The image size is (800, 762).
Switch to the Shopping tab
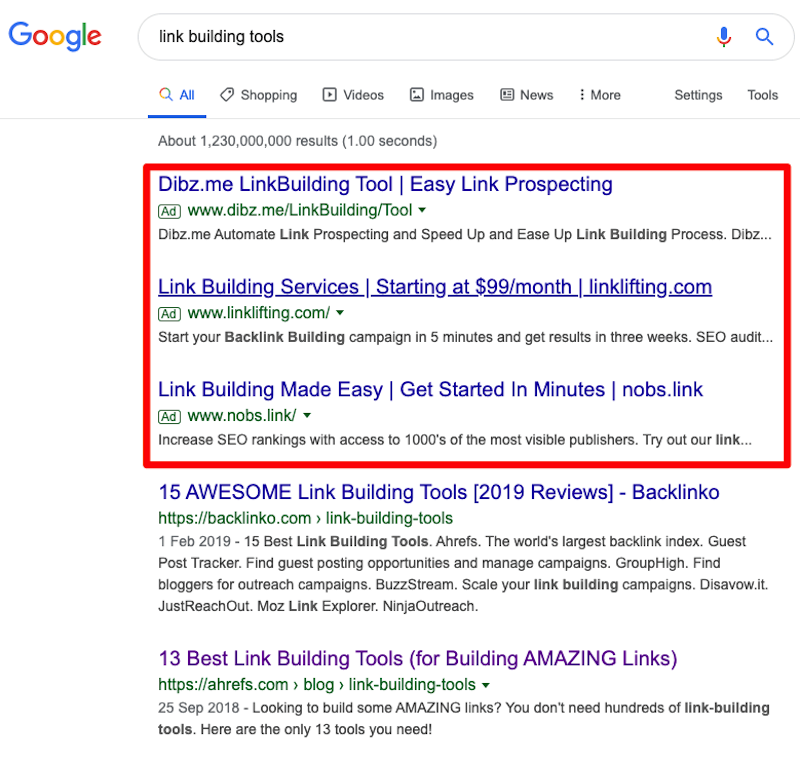(x=259, y=95)
